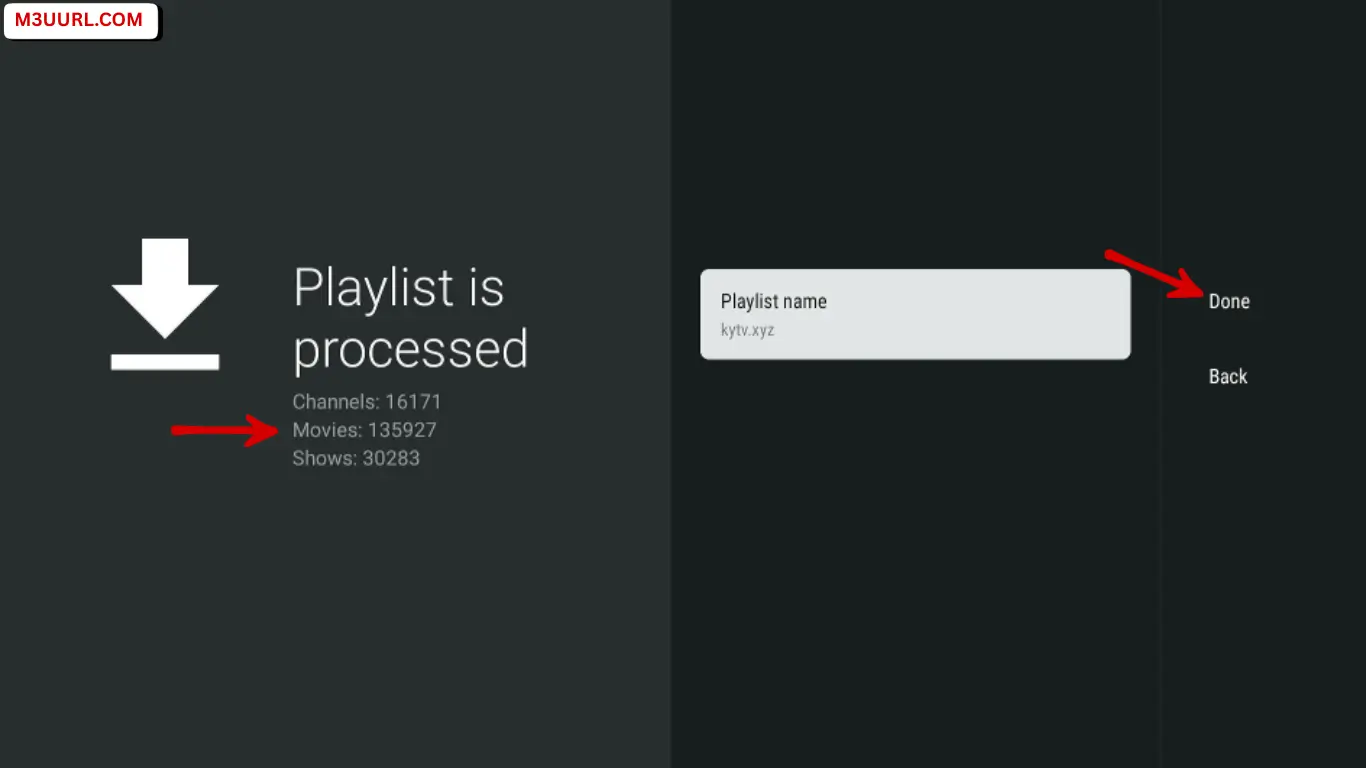Click the movie count 135927
This screenshot has width=1366, height=768.
tap(402, 431)
